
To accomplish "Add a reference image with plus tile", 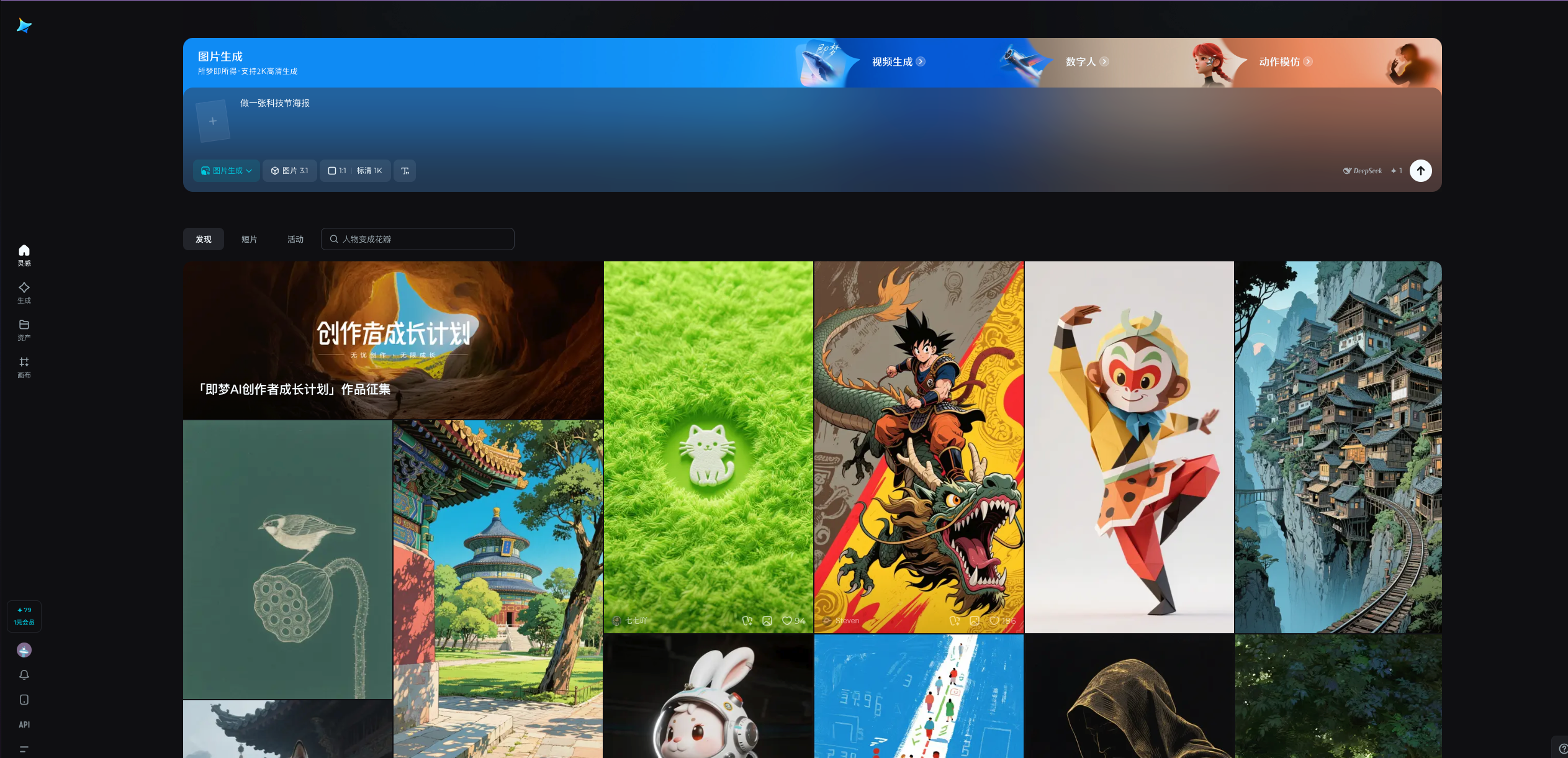I will tap(213, 121).
